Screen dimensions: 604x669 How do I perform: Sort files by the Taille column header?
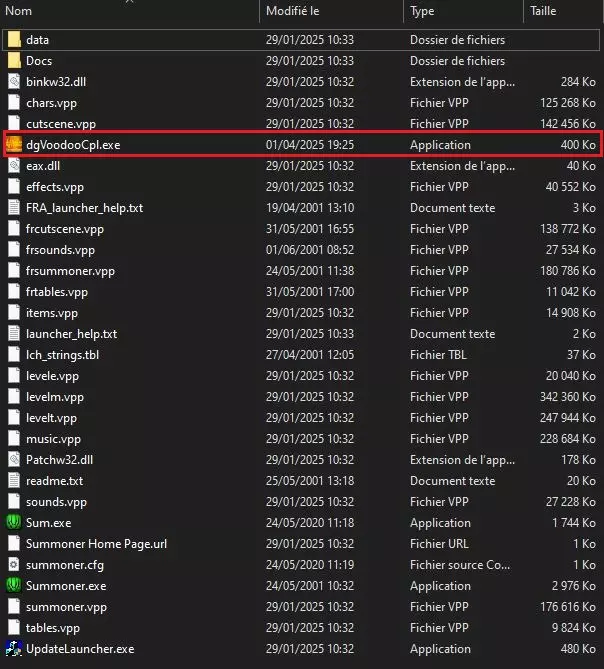point(543,11)
